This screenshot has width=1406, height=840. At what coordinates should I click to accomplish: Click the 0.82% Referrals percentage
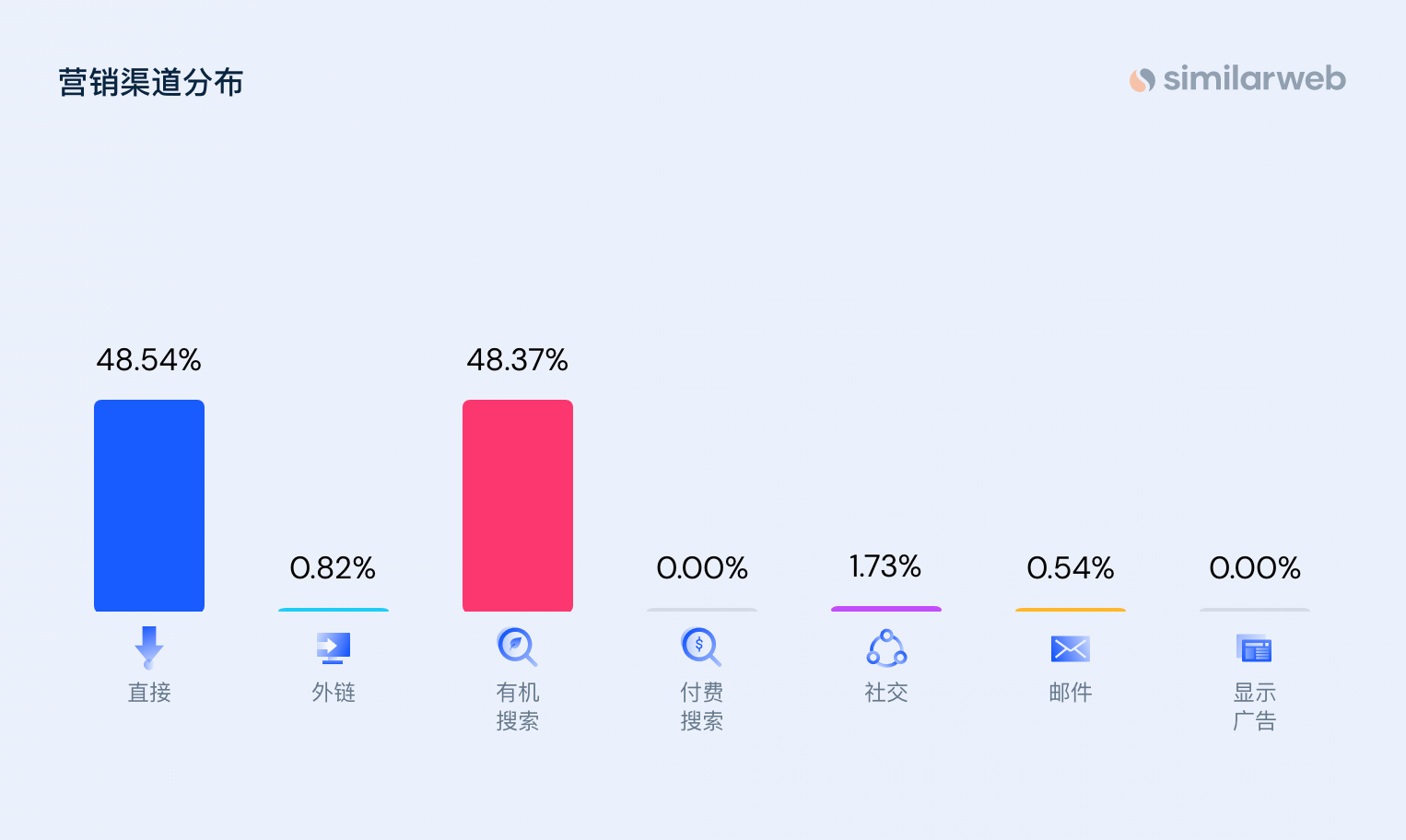pyautogui.click(x=333, y=567)
